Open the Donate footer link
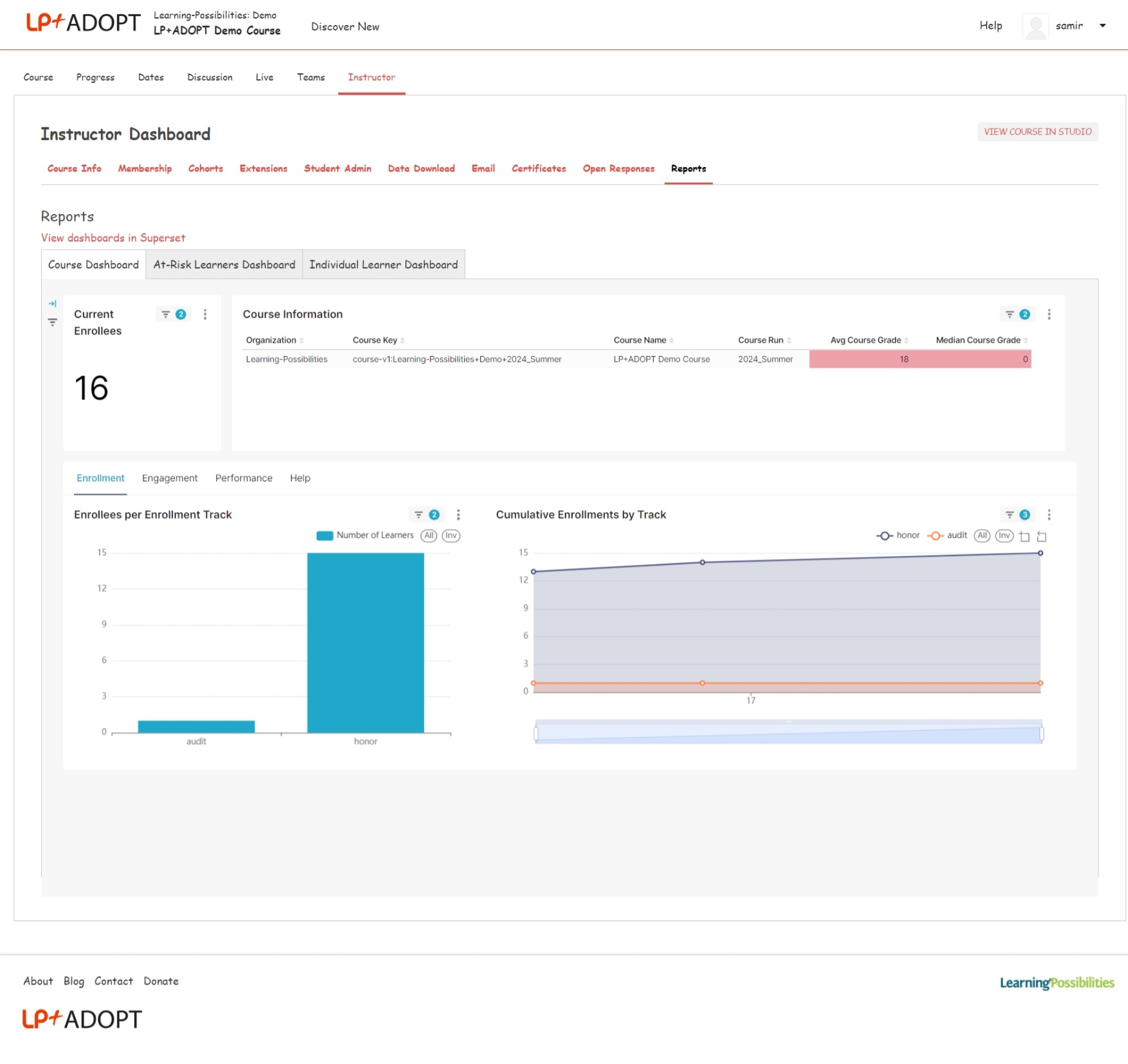The image size is (1128, 1064). point(161,981)
